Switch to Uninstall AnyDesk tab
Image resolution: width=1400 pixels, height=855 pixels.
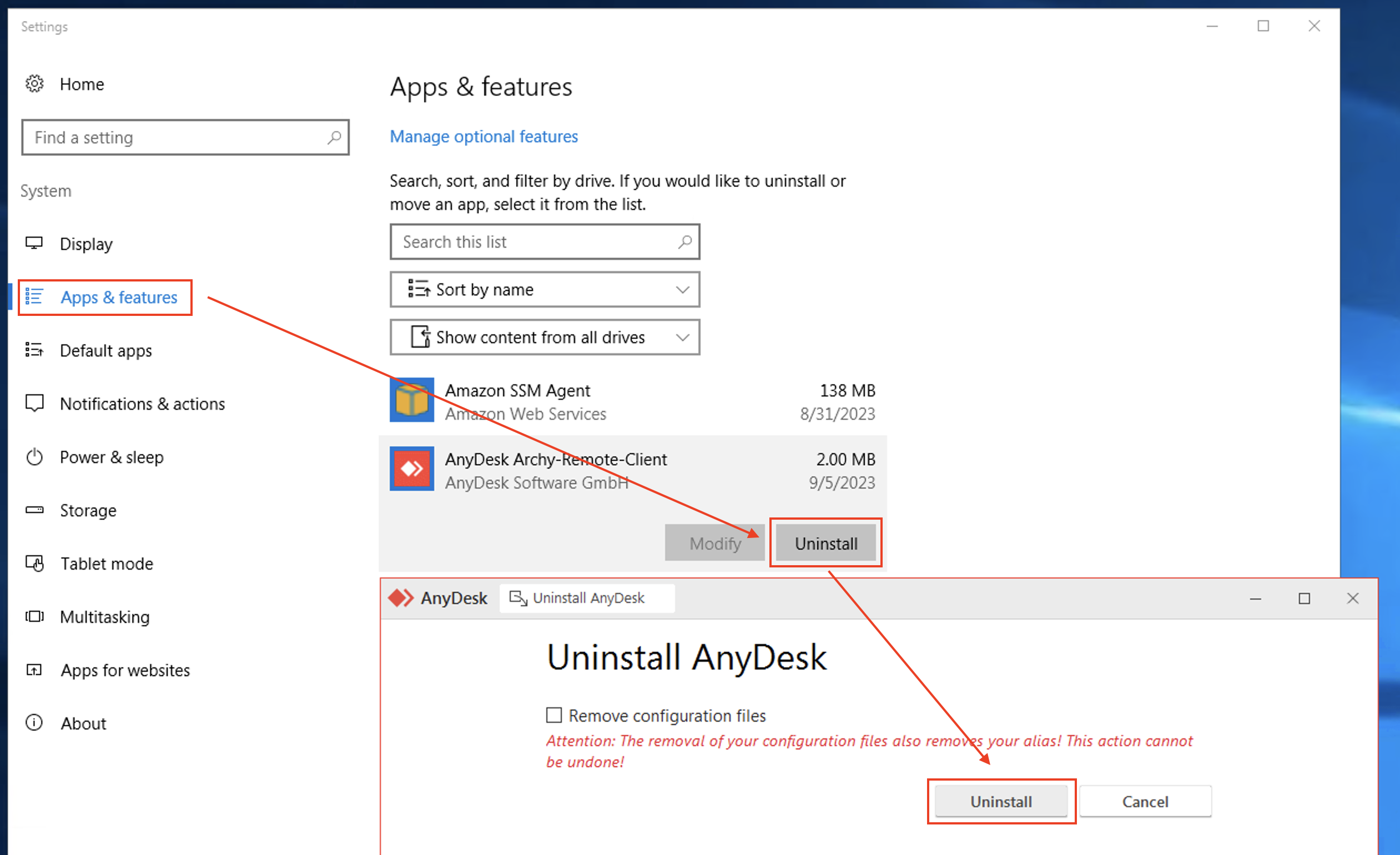pos(587,598)
